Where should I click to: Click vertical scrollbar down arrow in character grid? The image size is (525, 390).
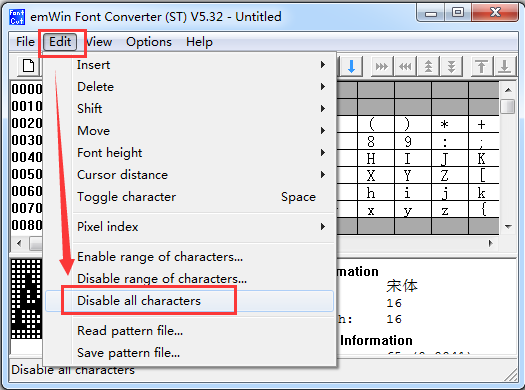tap(508, 227)
